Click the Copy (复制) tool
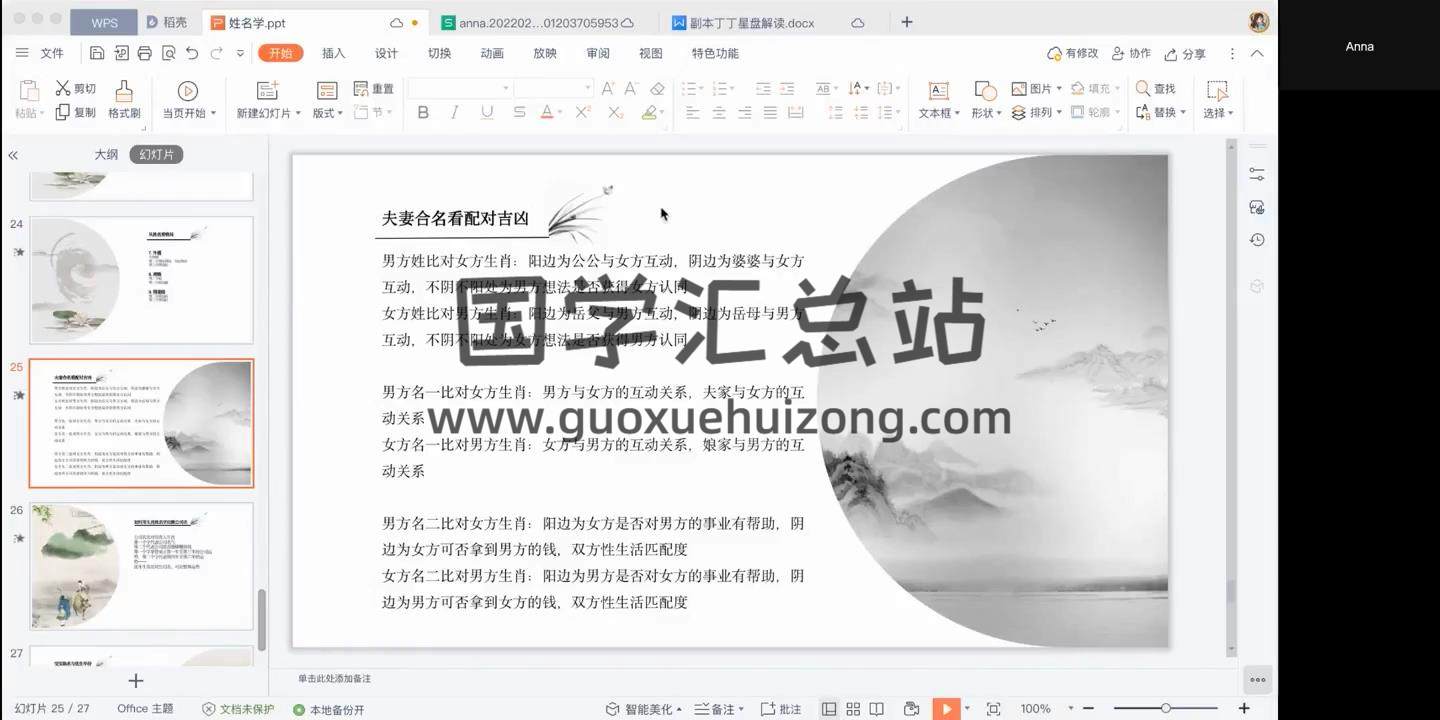Screen dimensions: 1440x720 pyautogui.click(x=76, y=112)
